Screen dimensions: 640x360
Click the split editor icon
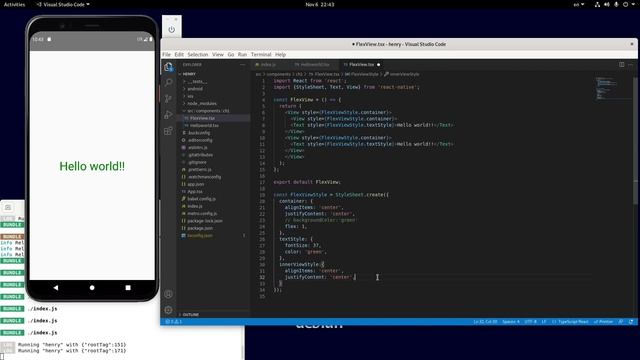[622, 64]
